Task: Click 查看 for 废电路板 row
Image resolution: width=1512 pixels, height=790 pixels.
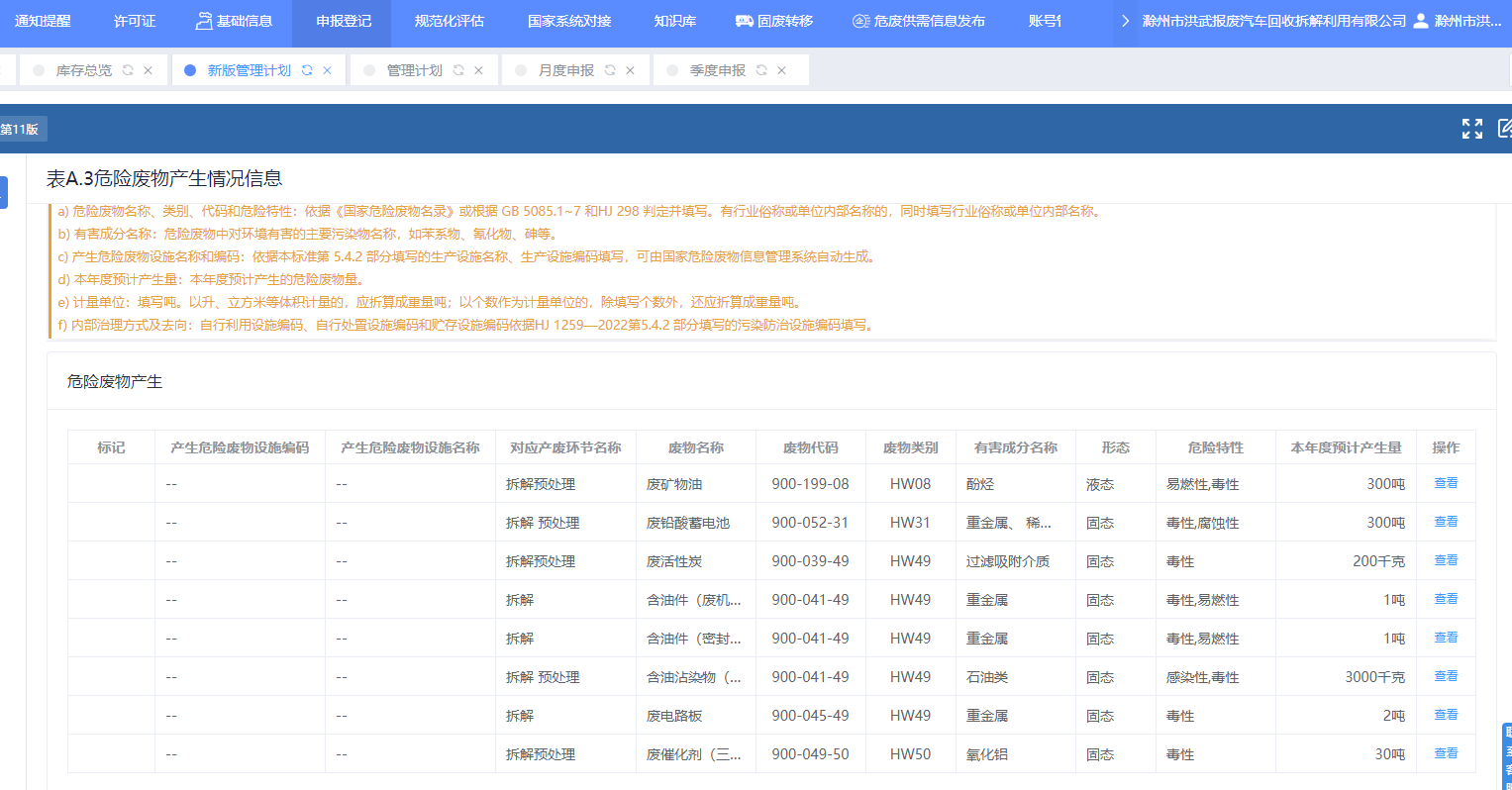Action: click(x=1446, y=715)
